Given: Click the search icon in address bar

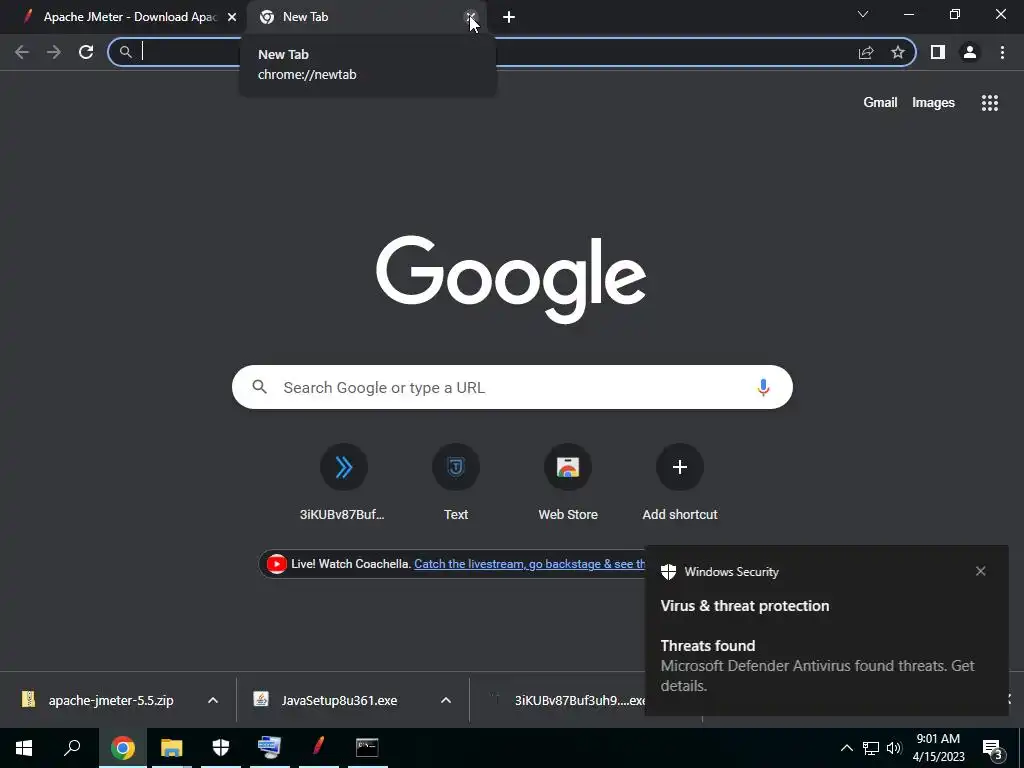Looking at the screenshot, I should 125,52.
